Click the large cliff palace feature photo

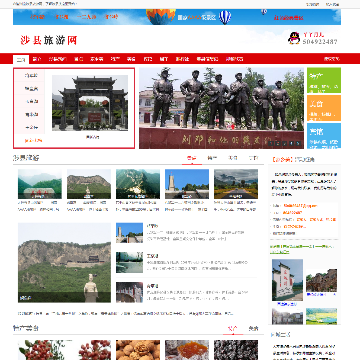click(64, 263)
